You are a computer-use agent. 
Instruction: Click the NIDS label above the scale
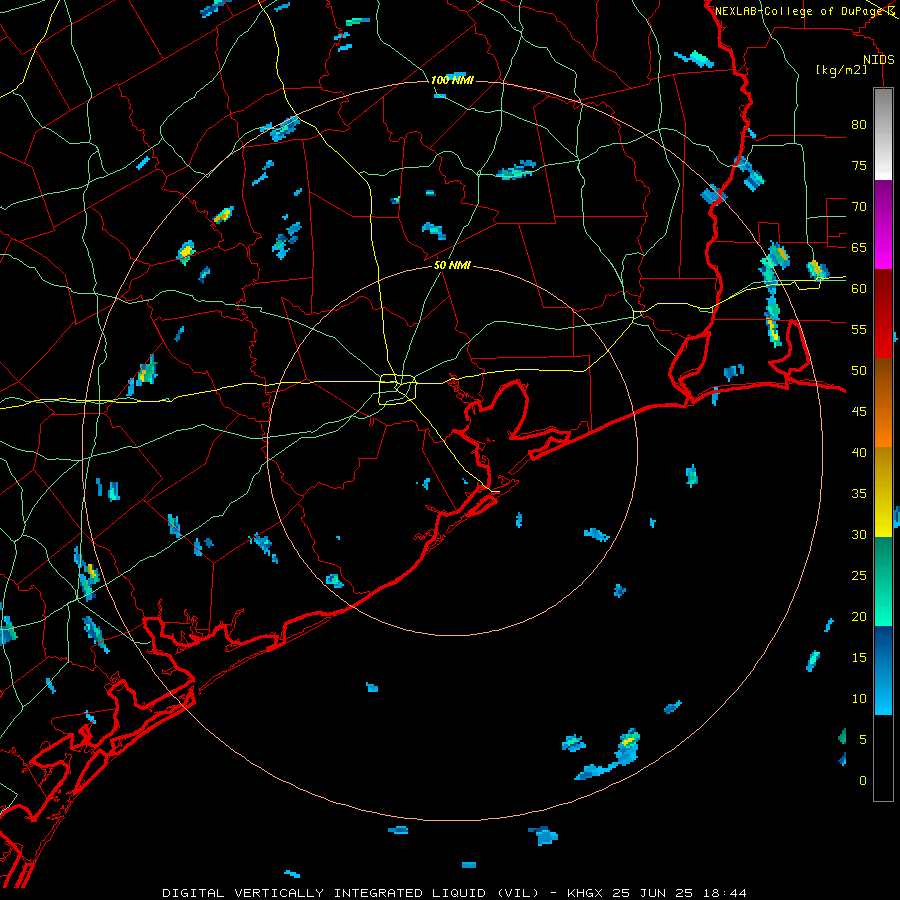pos(879,60)
